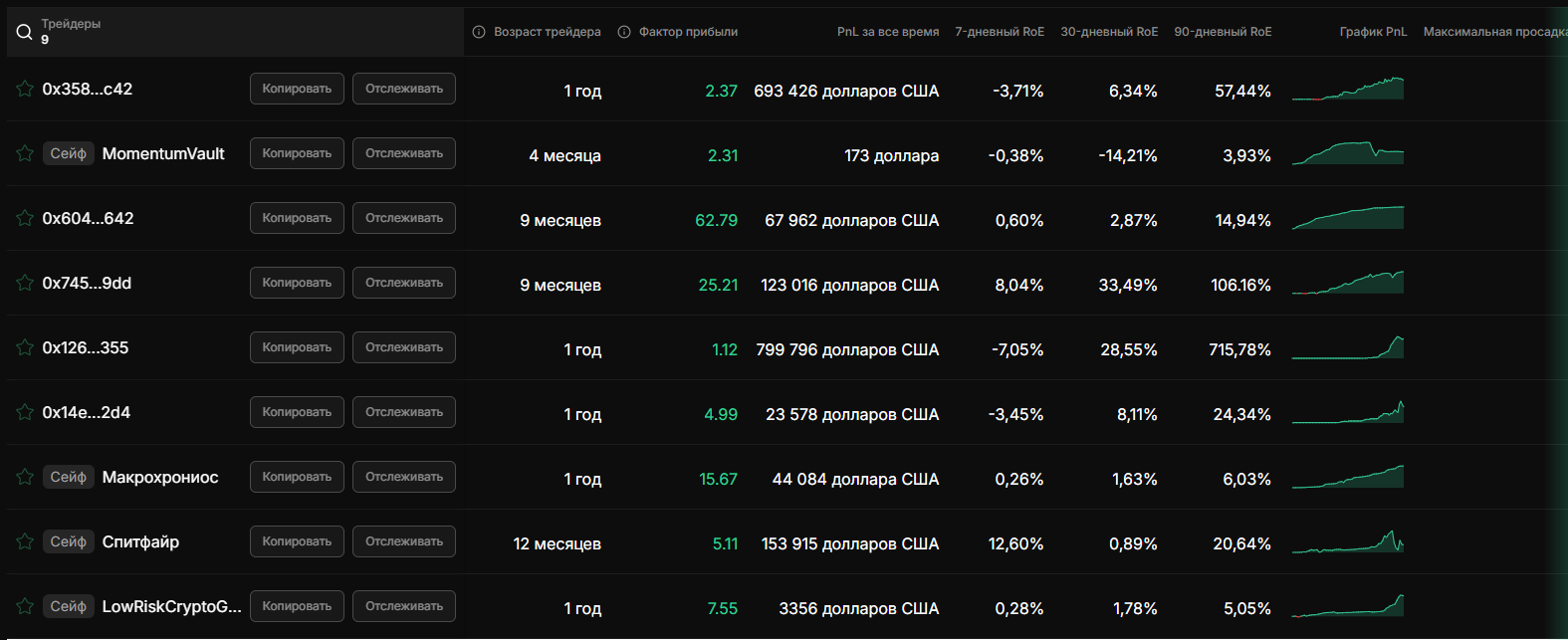Viewport: 1568px width, 640px height.
Task: Click star icon for 0x604...642
Action: [25, 218]
